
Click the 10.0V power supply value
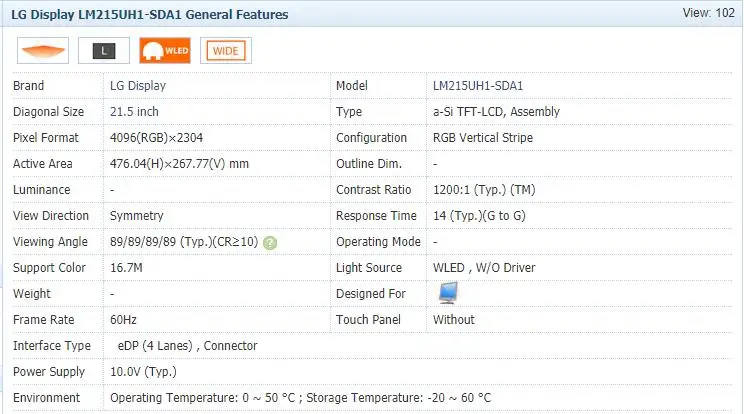[x=143, y=372]
